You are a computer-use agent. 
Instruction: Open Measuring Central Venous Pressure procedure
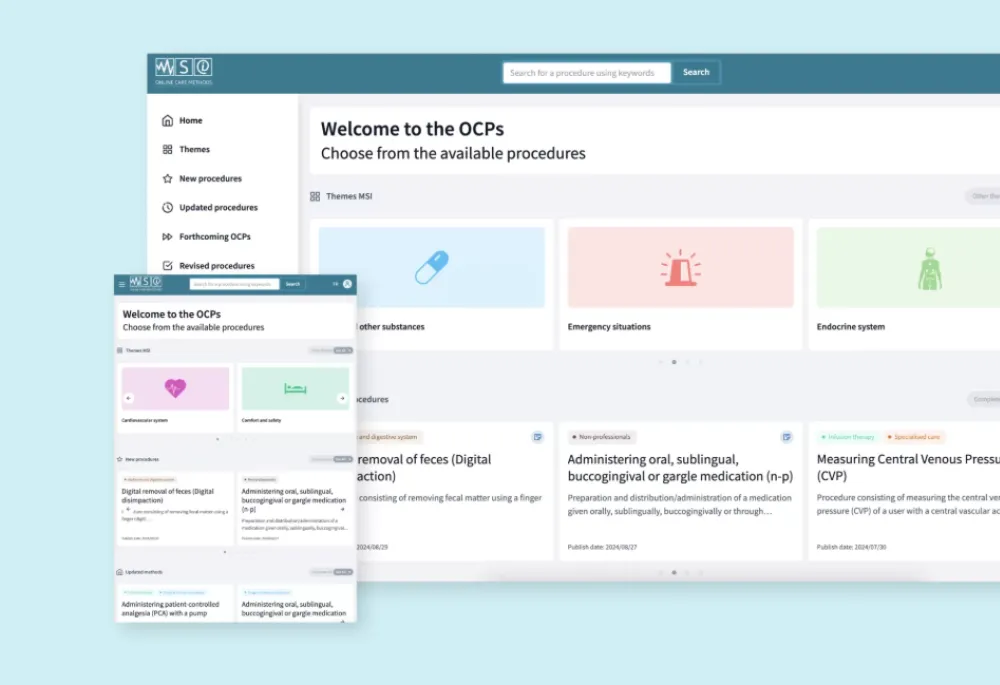907,467
